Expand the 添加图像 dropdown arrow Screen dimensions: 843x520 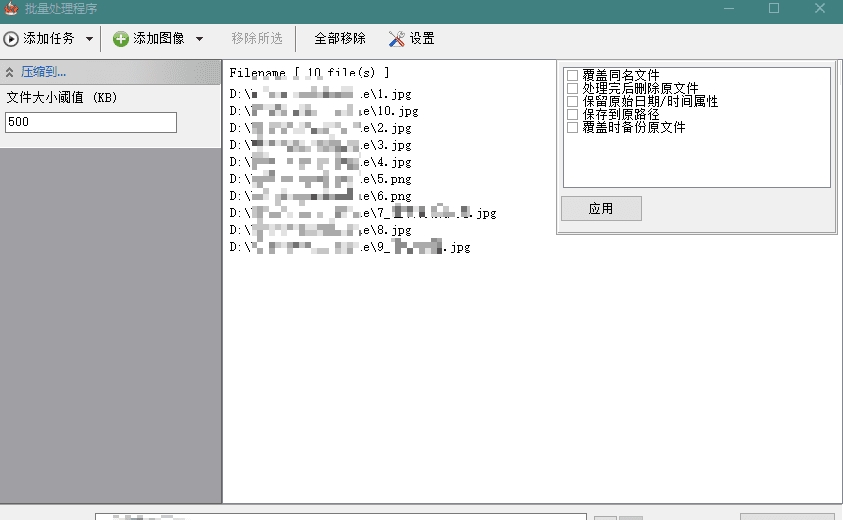pyautogui.click(x=199, y=39)
